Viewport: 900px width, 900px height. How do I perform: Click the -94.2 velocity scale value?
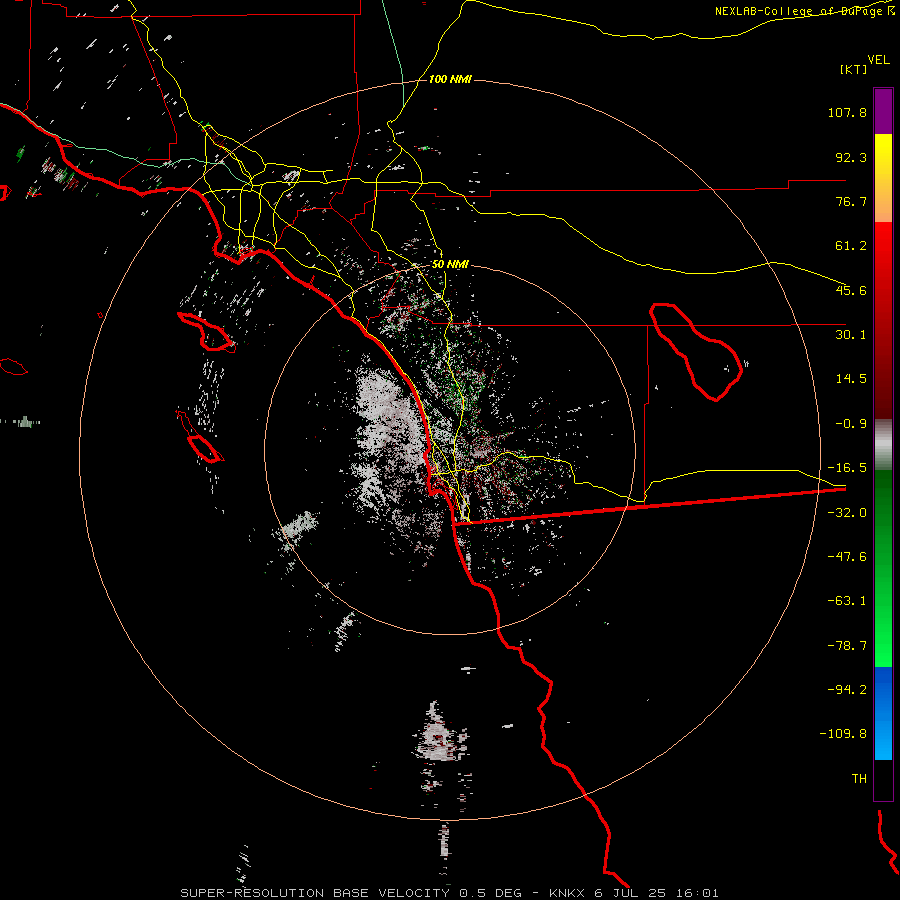click(847, 690)
